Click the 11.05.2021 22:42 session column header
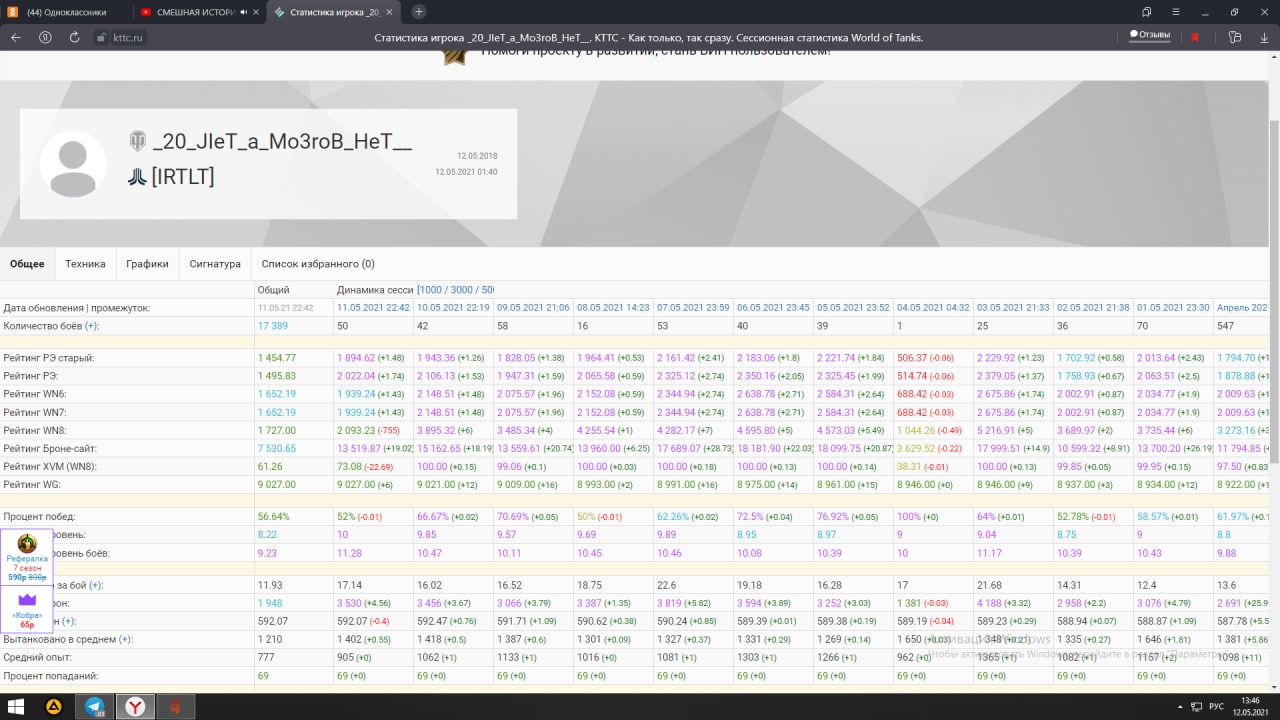 click(373, 308)
